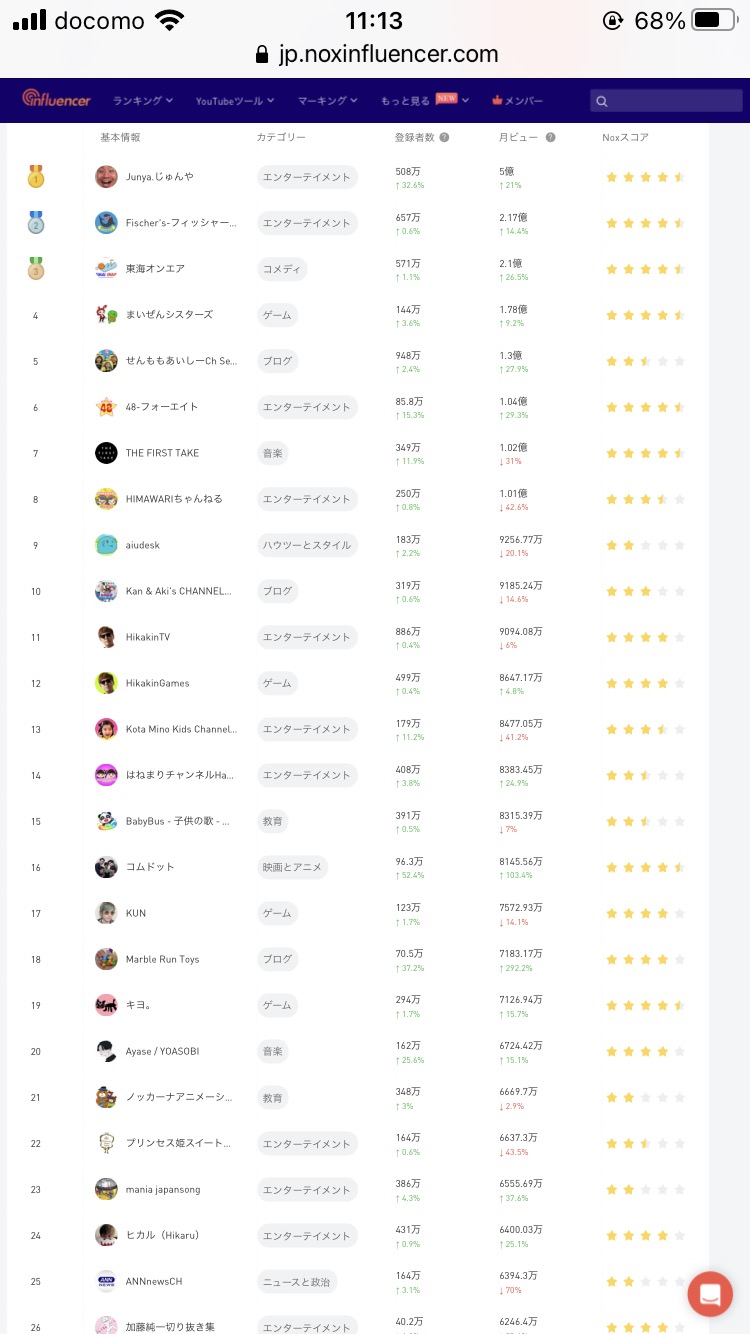Open HikakinTV channel avatar
Image resolution: width=750 pixels, height=1334 pixels.
tap(106, 637)
